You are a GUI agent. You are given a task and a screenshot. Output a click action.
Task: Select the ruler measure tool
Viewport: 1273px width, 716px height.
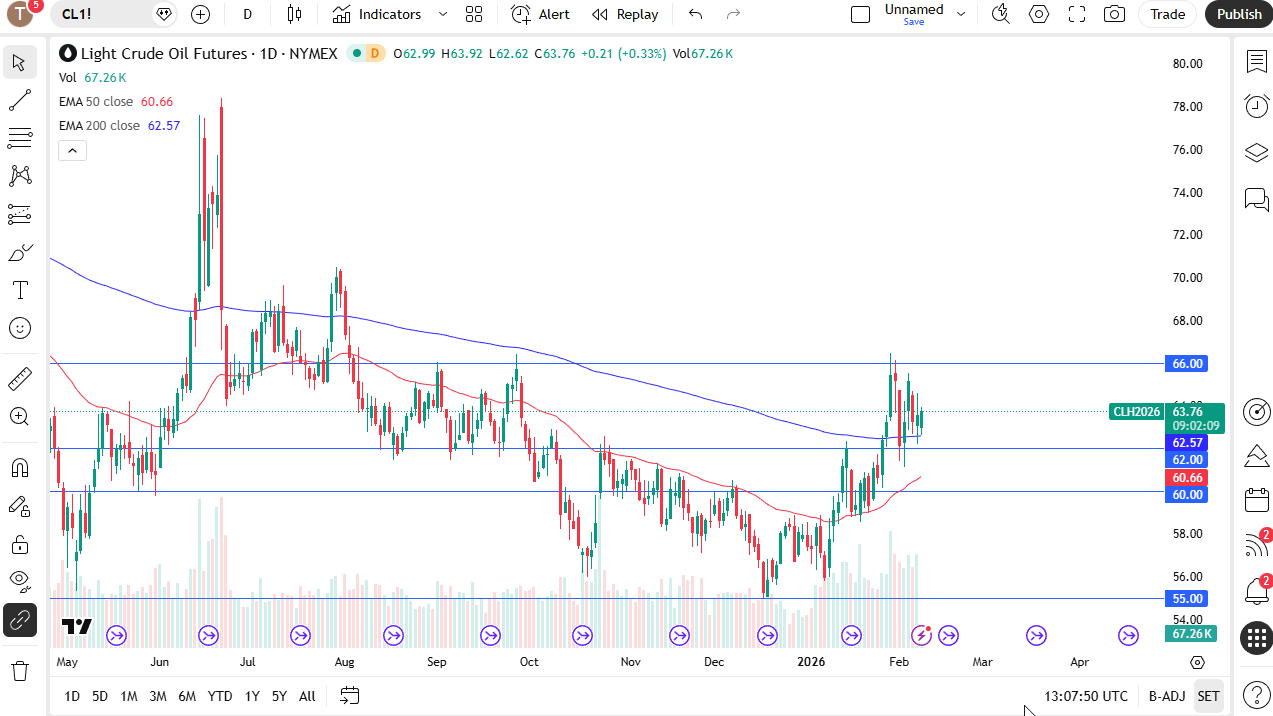19,379
